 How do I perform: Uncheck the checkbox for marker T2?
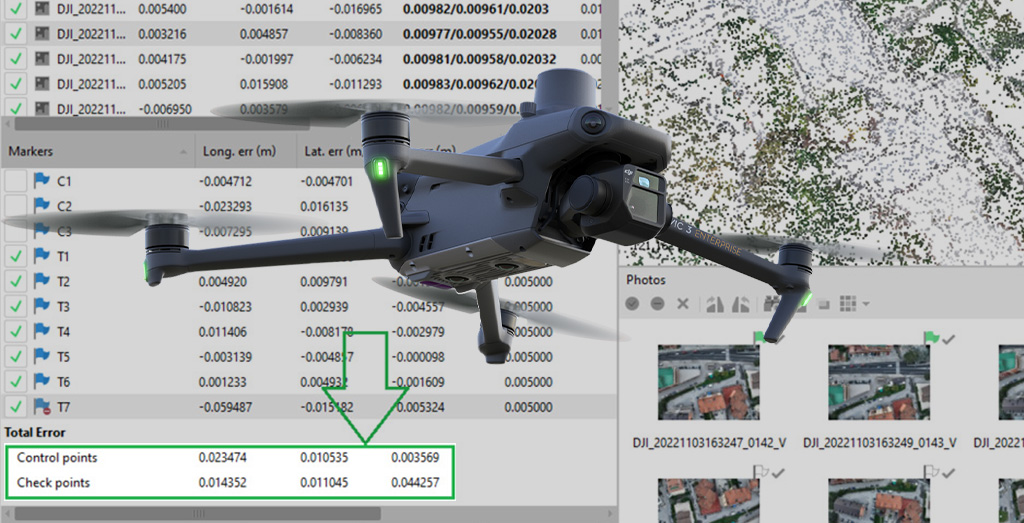[16, 281]
